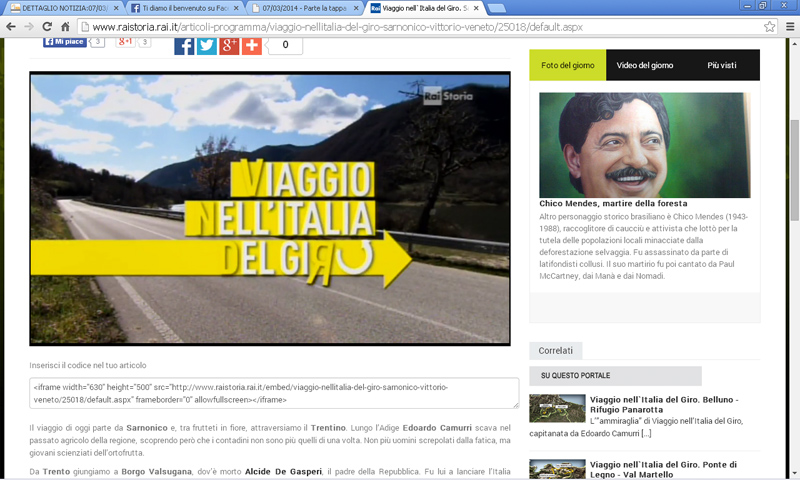
Task: Close the Facebook benvenuto tab
Action: coord(236,8)
